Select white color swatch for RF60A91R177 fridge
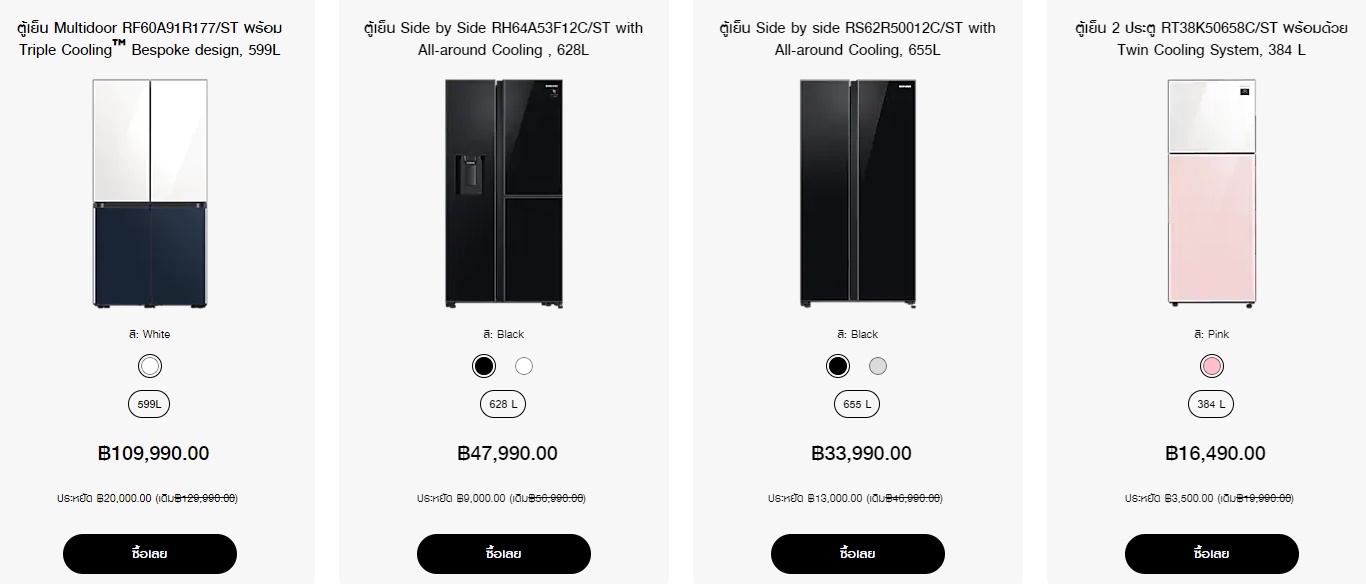 [x=150, y=366]
